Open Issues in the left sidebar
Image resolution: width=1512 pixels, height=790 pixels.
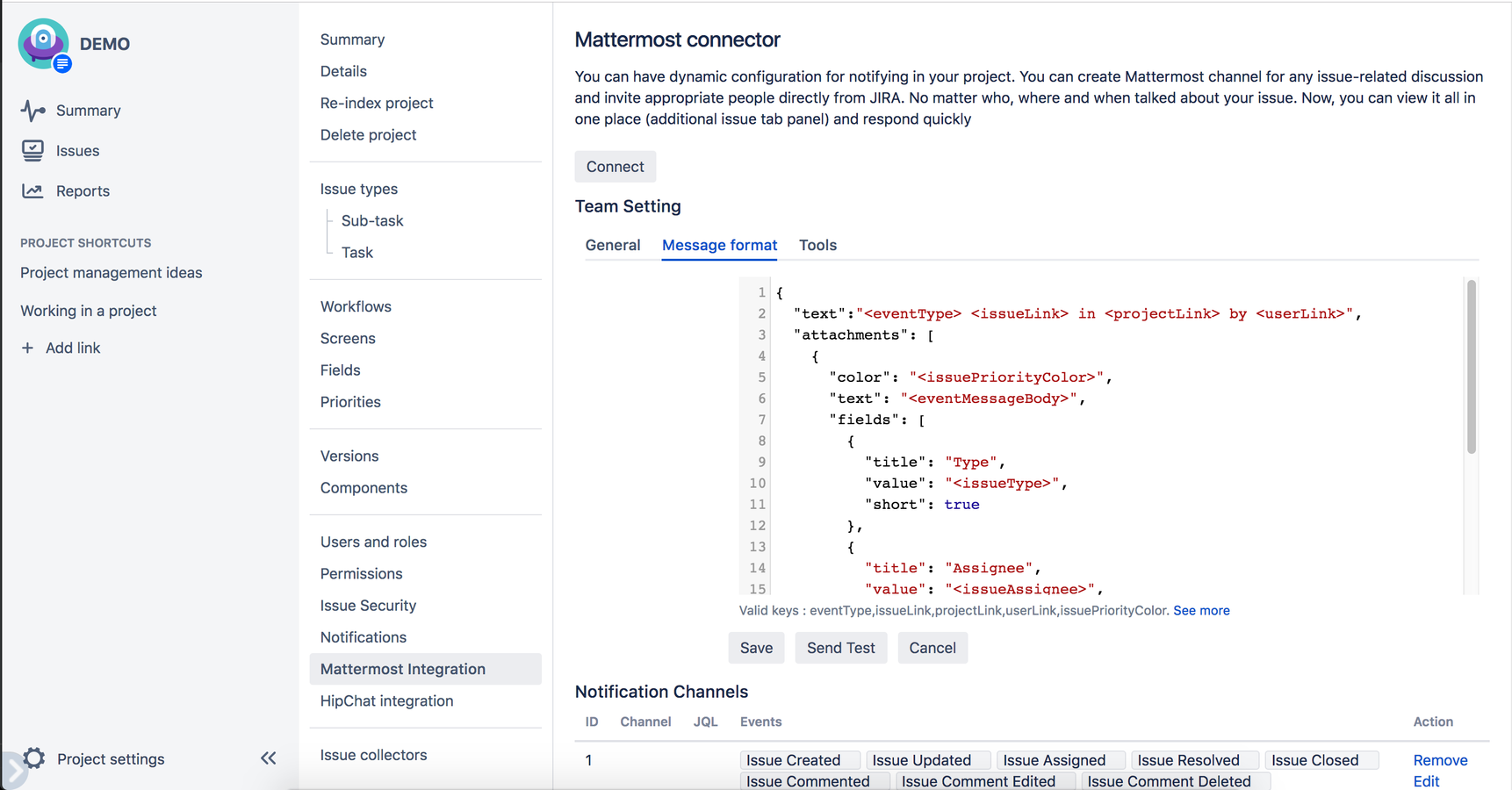(77, 151)
